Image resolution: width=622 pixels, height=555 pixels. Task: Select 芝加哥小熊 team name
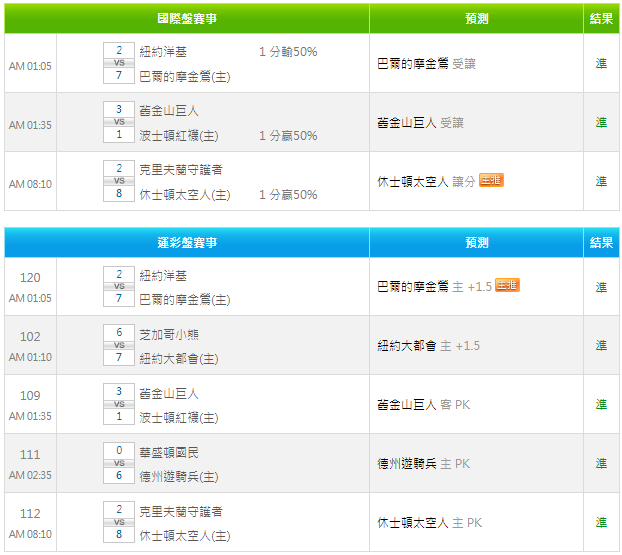pos(169,334)
